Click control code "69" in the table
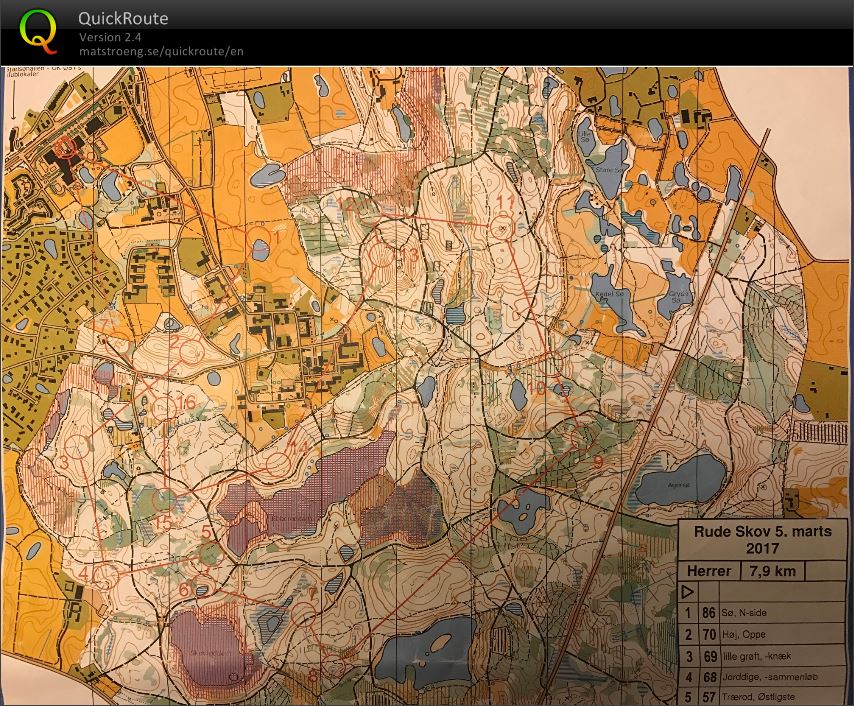Screen dimensions: 854x706 point(710,656)
